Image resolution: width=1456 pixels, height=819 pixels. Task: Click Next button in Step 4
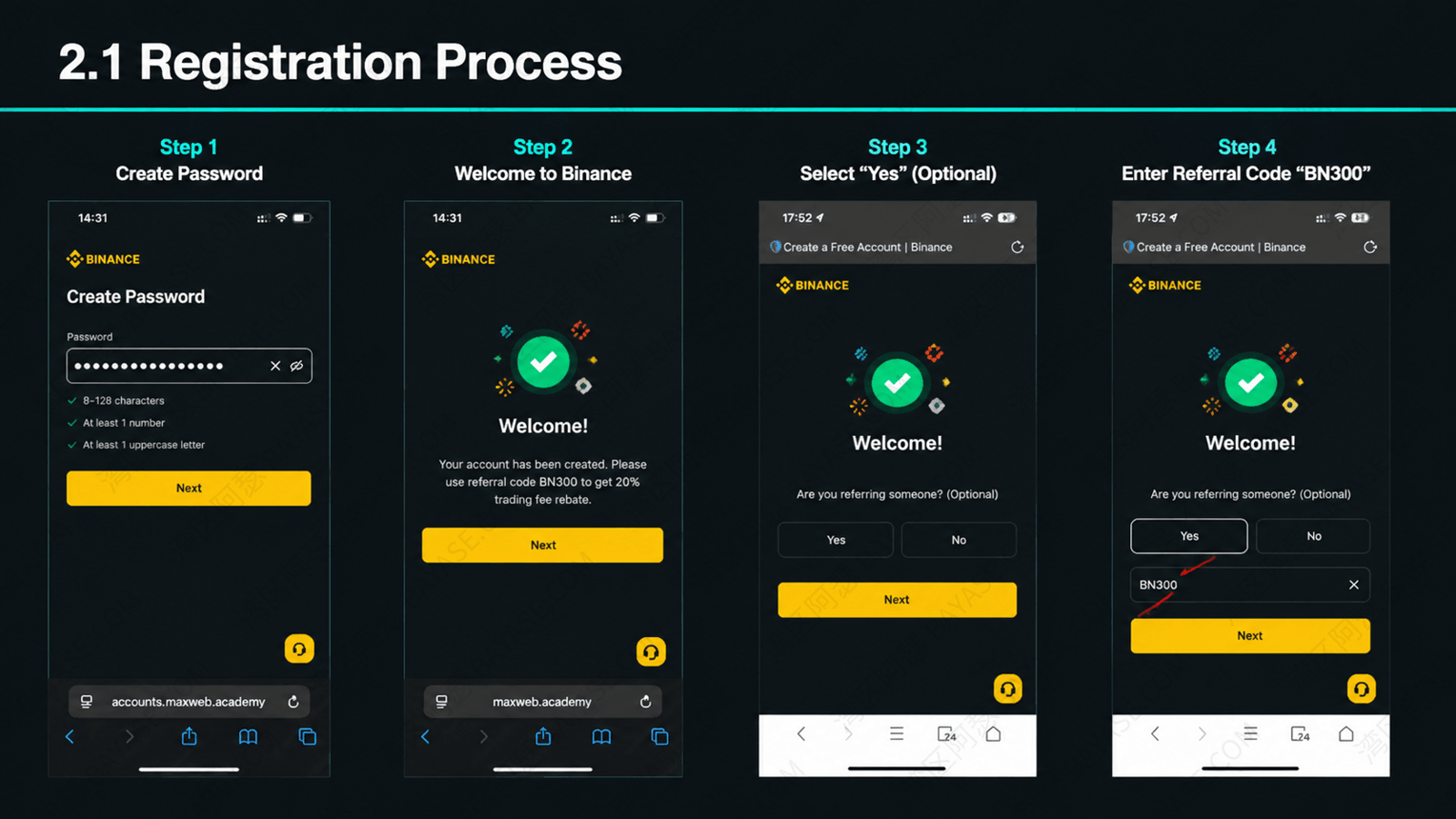coord(1250,636)
